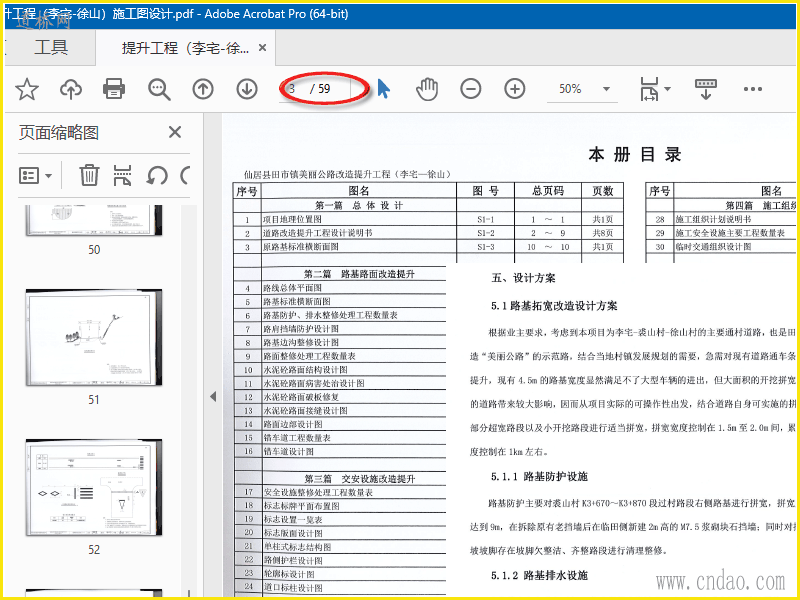This screenshot has width=800, height=600.
Task: Open the 50% zoom level dropdown
Action: click(x=607, y=89)
